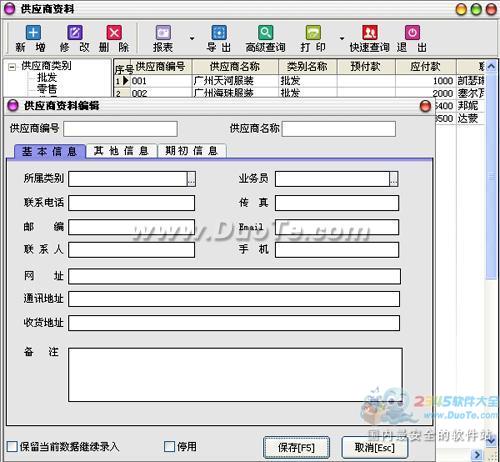Enable 保留当前数据继续录入 checkbox
The image size is (500, 462).
tap(12, 446)
